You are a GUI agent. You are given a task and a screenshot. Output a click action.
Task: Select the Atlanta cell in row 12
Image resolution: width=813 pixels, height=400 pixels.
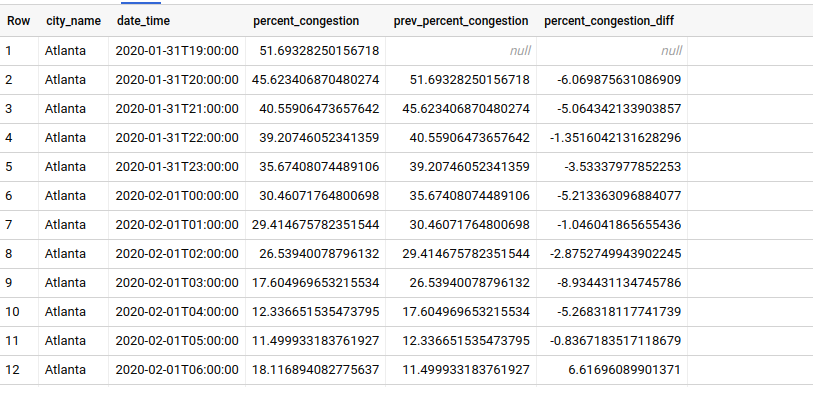point(66,369)
